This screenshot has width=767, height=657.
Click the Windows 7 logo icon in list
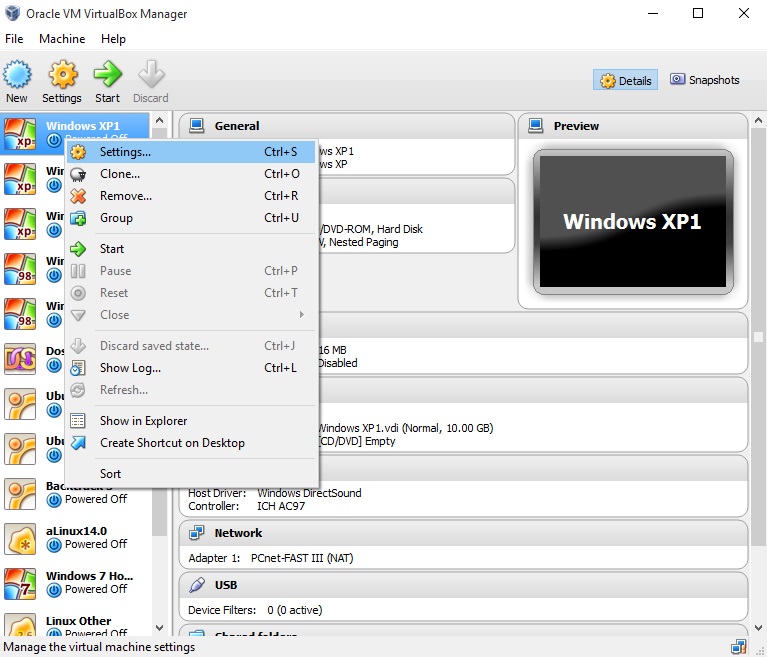click(20, 584)
